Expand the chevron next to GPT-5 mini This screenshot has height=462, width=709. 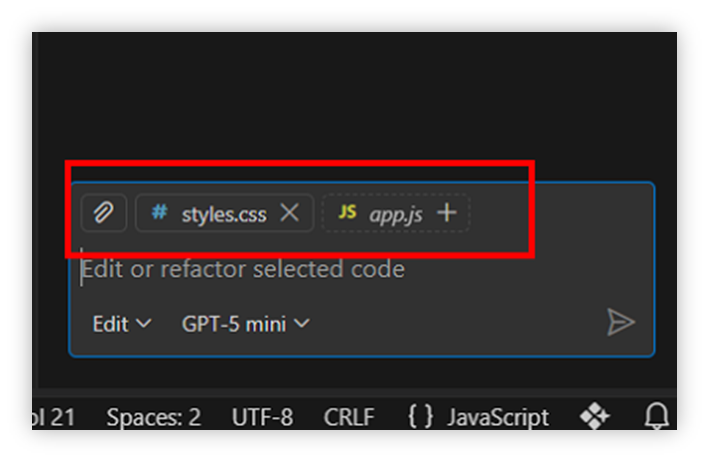[301, 324]
